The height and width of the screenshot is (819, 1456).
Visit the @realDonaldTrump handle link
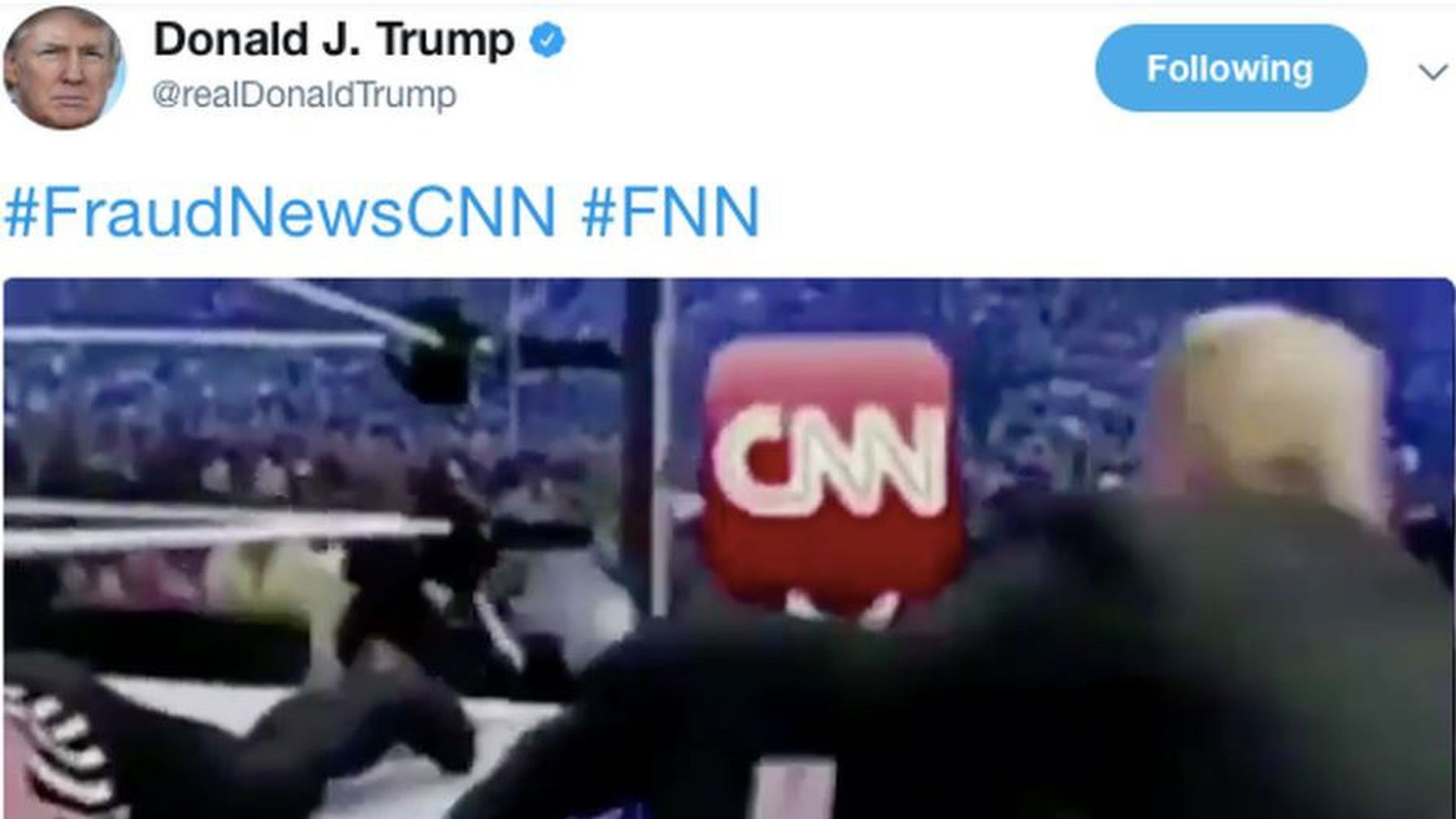(x=304, y=95)
